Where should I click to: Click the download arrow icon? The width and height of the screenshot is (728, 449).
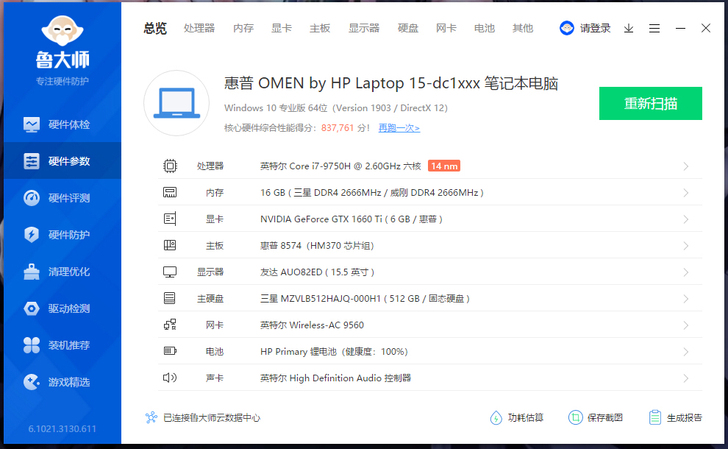pos(629,28)
